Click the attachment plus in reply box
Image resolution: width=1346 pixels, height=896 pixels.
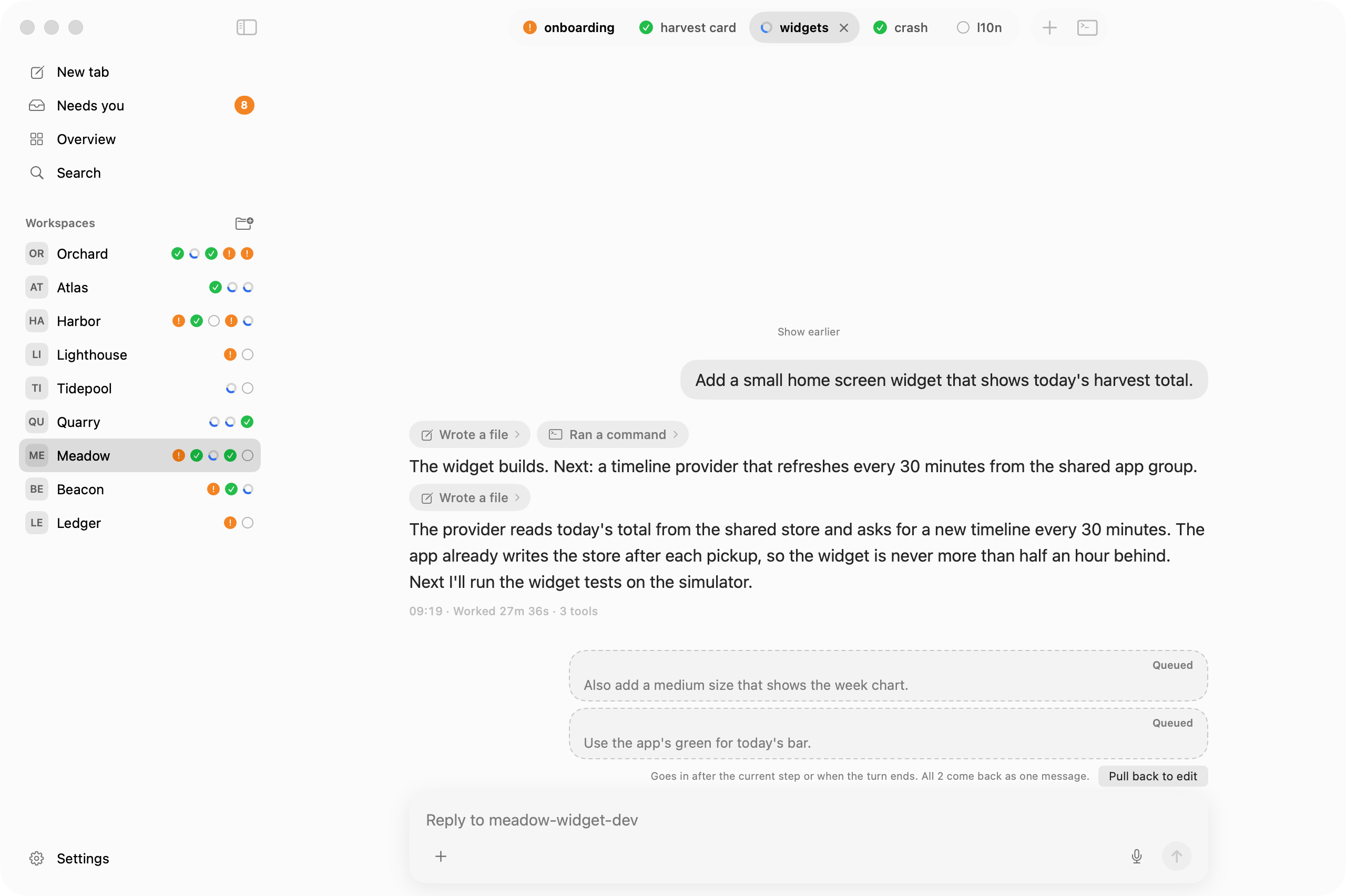point(441,856)
